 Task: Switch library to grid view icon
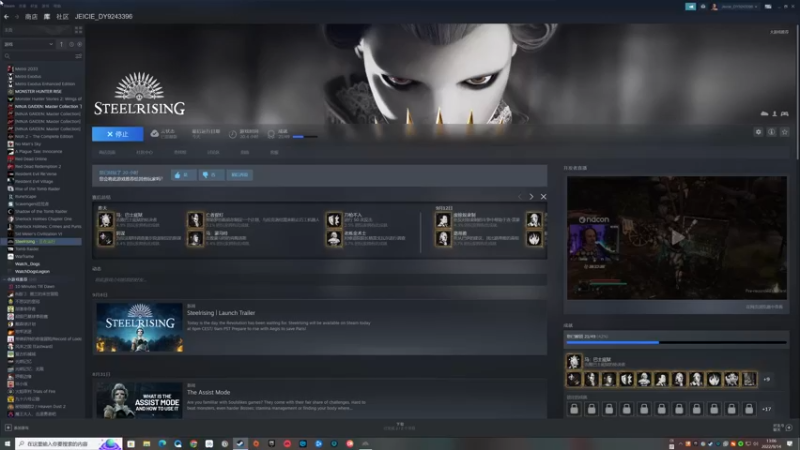click(79, 30)
